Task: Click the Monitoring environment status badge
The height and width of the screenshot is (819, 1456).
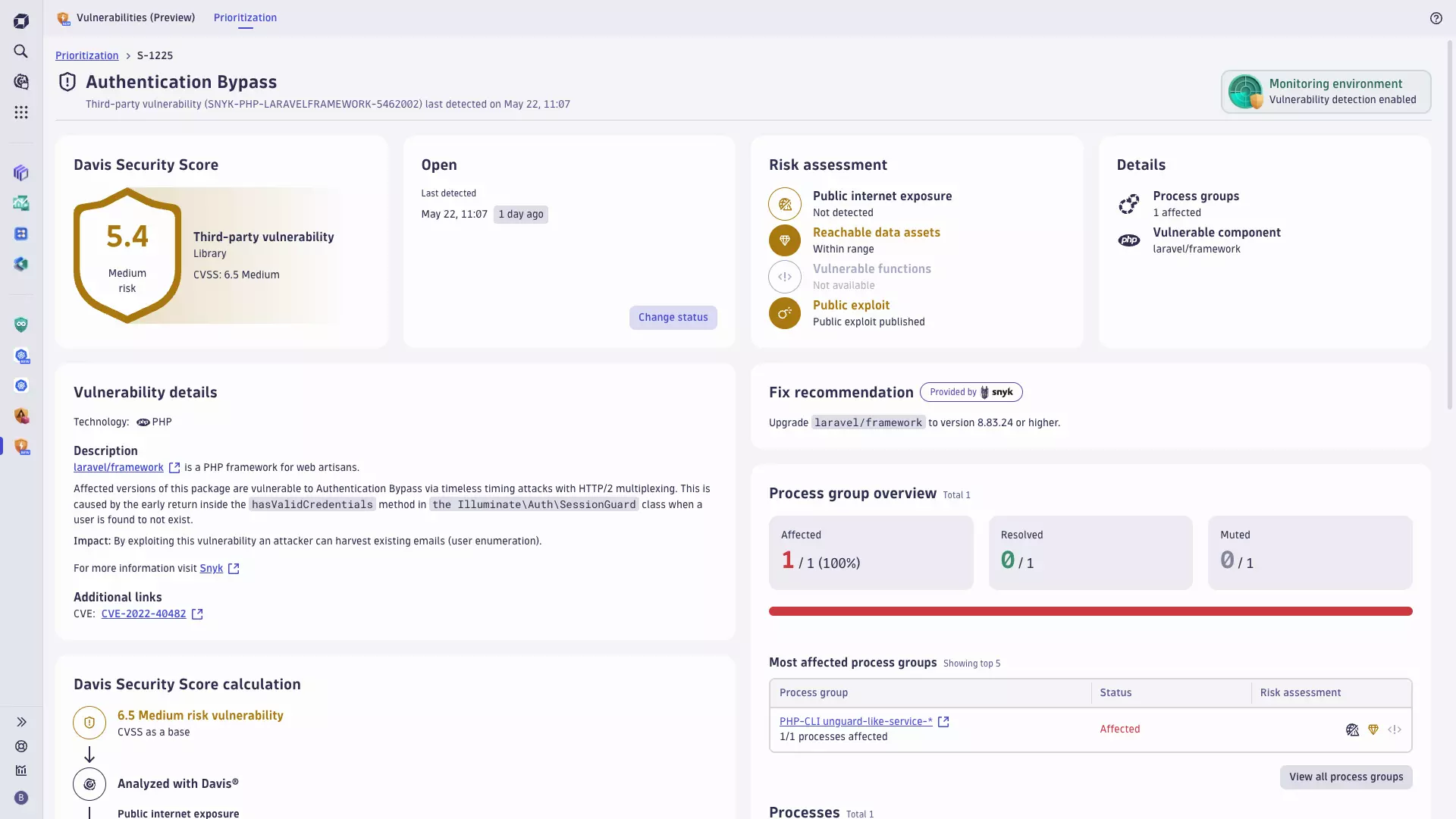Action: tap(1326, 92)
